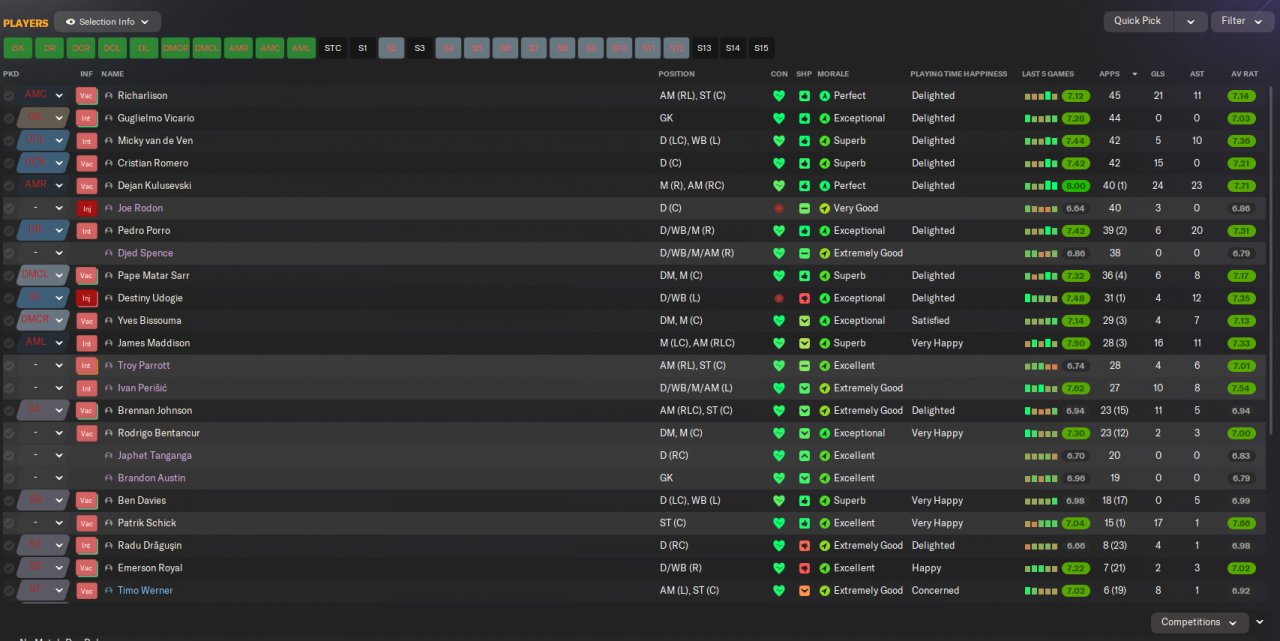Click the person icon beside Djed Spence
This screenshot has width=1280, height=641.
pos(109,253)
